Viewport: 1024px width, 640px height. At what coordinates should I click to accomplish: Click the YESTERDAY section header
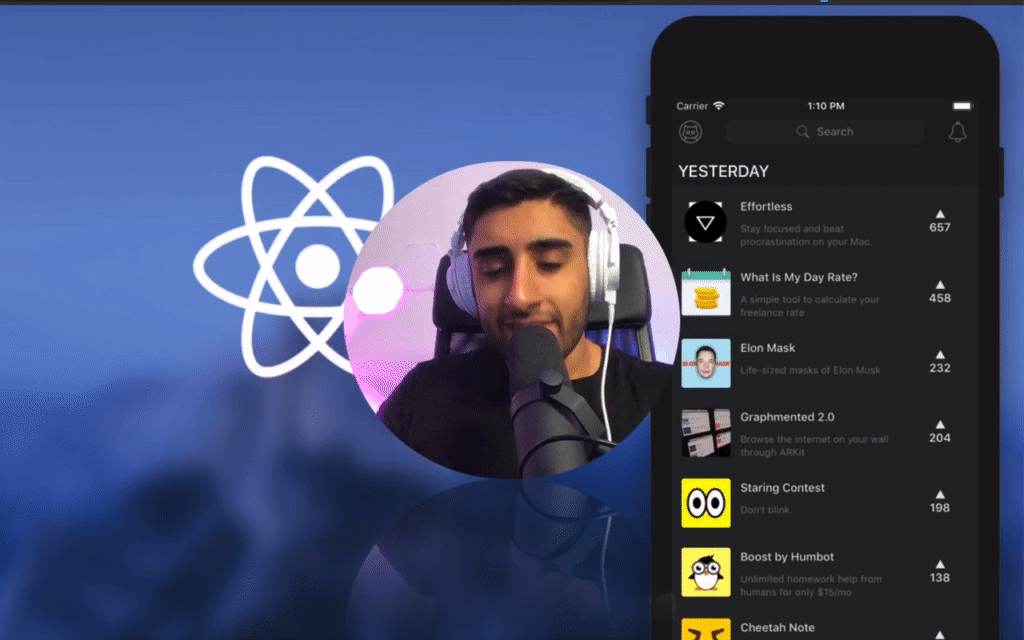coord(724,171)
